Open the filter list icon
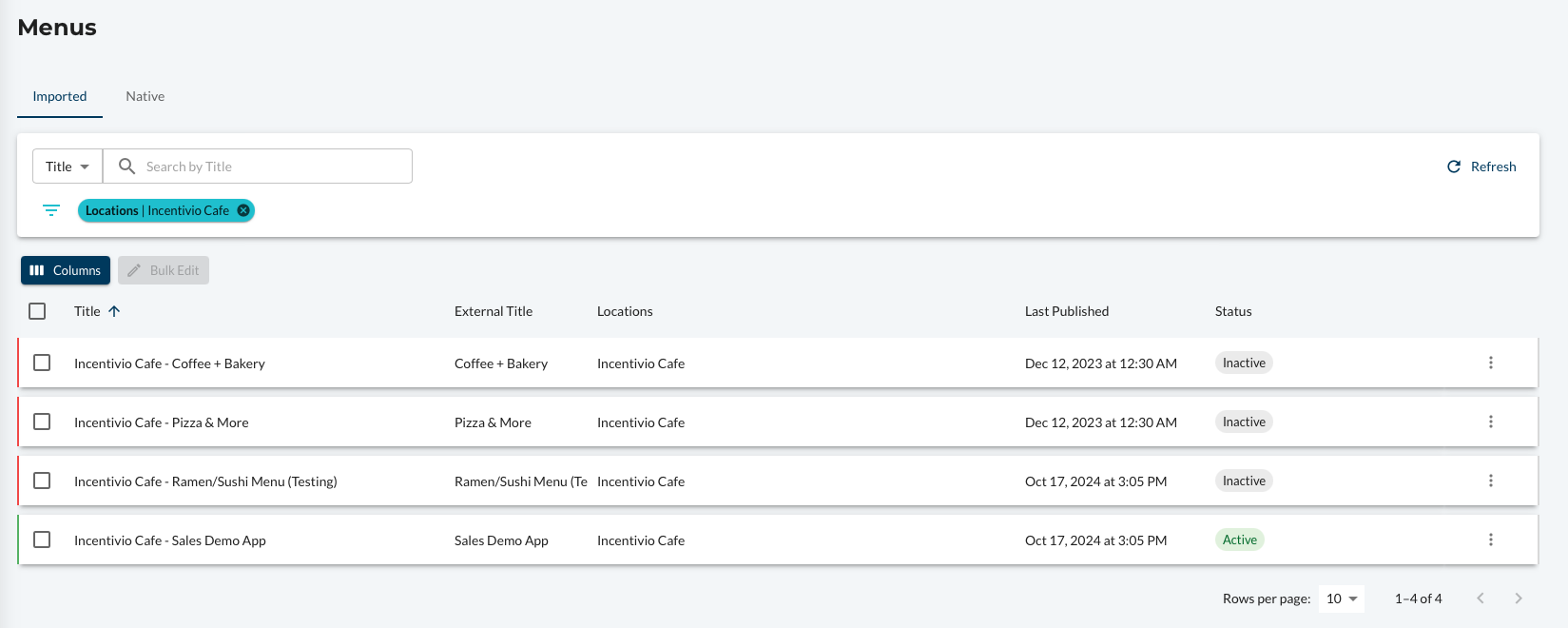 [x=51, y=210]
